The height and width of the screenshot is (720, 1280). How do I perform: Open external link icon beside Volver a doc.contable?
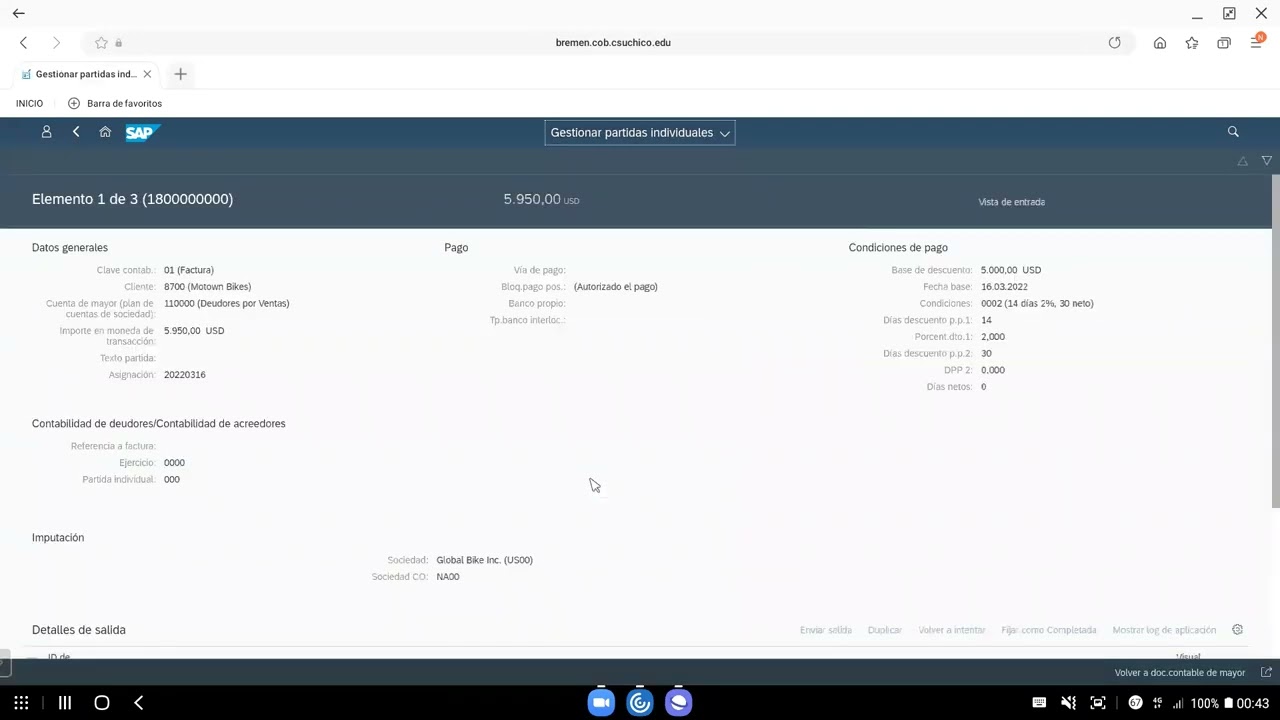[1266, 672]
